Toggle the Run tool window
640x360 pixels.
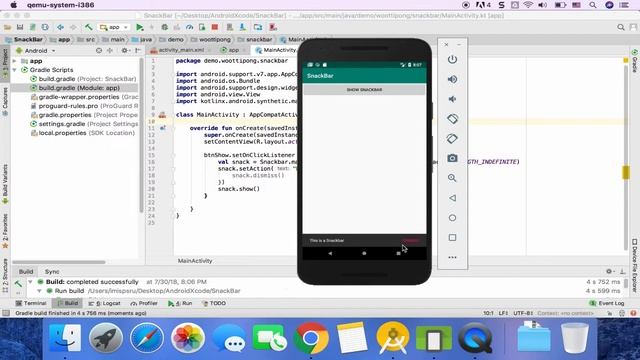180,303
